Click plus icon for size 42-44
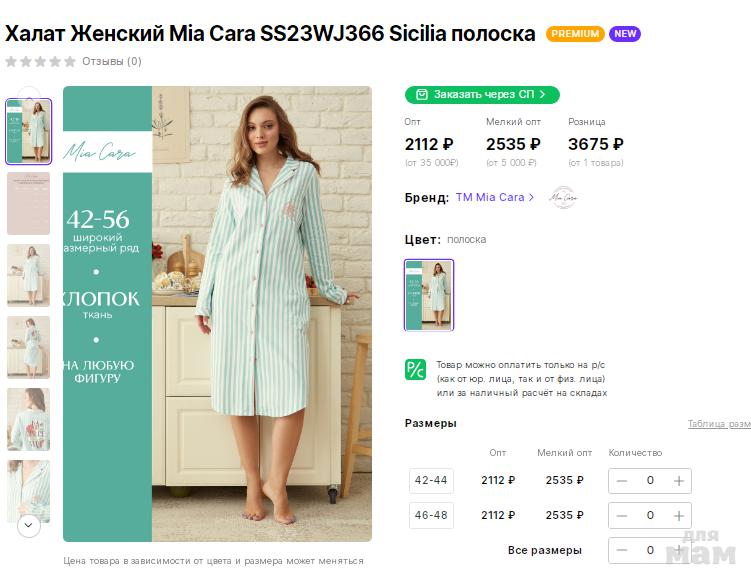Image resolution: width=751 pixels, height=579 pixels. (x=679, y=481)
